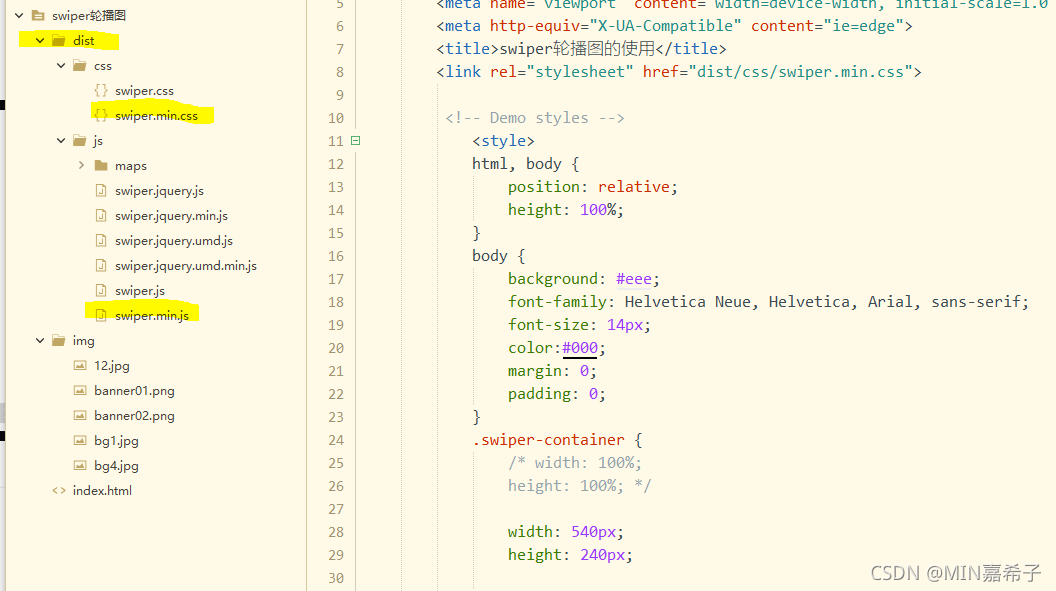Click the 12.jpg image icon
This screenshot has height=591, width=1056.
coord(80,366)
